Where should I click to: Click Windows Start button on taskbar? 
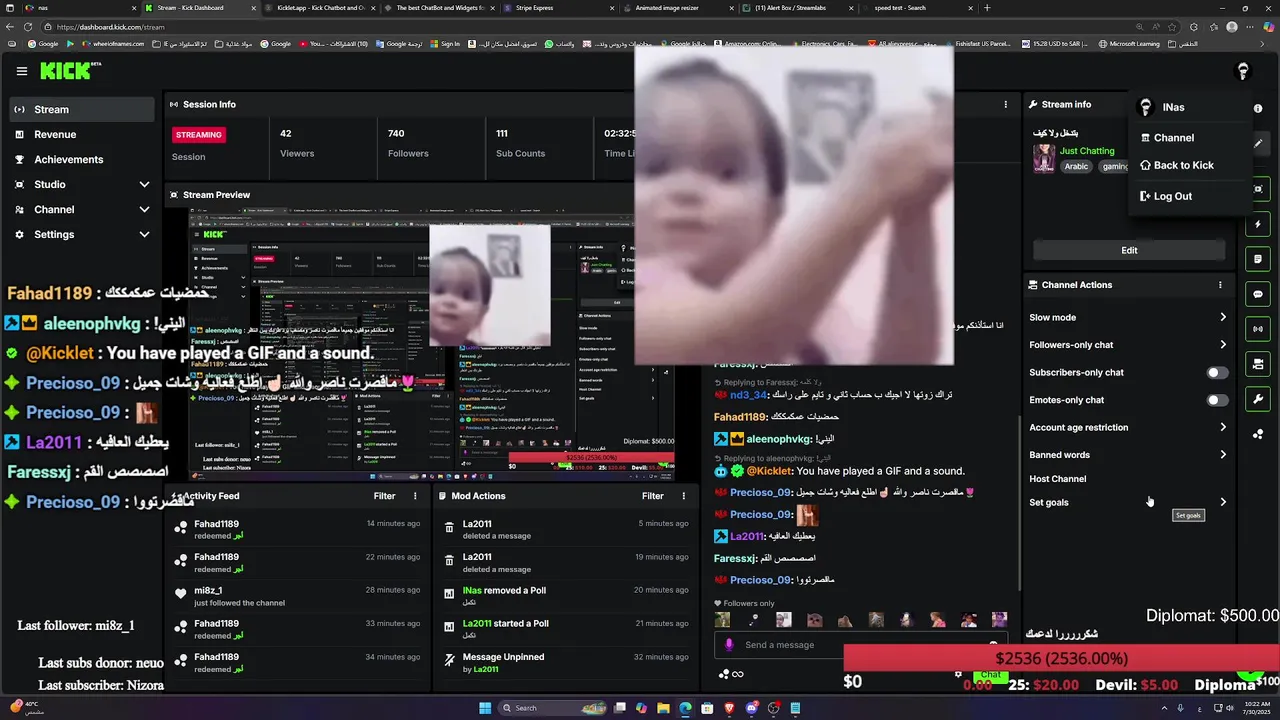(x=485, y=708)
